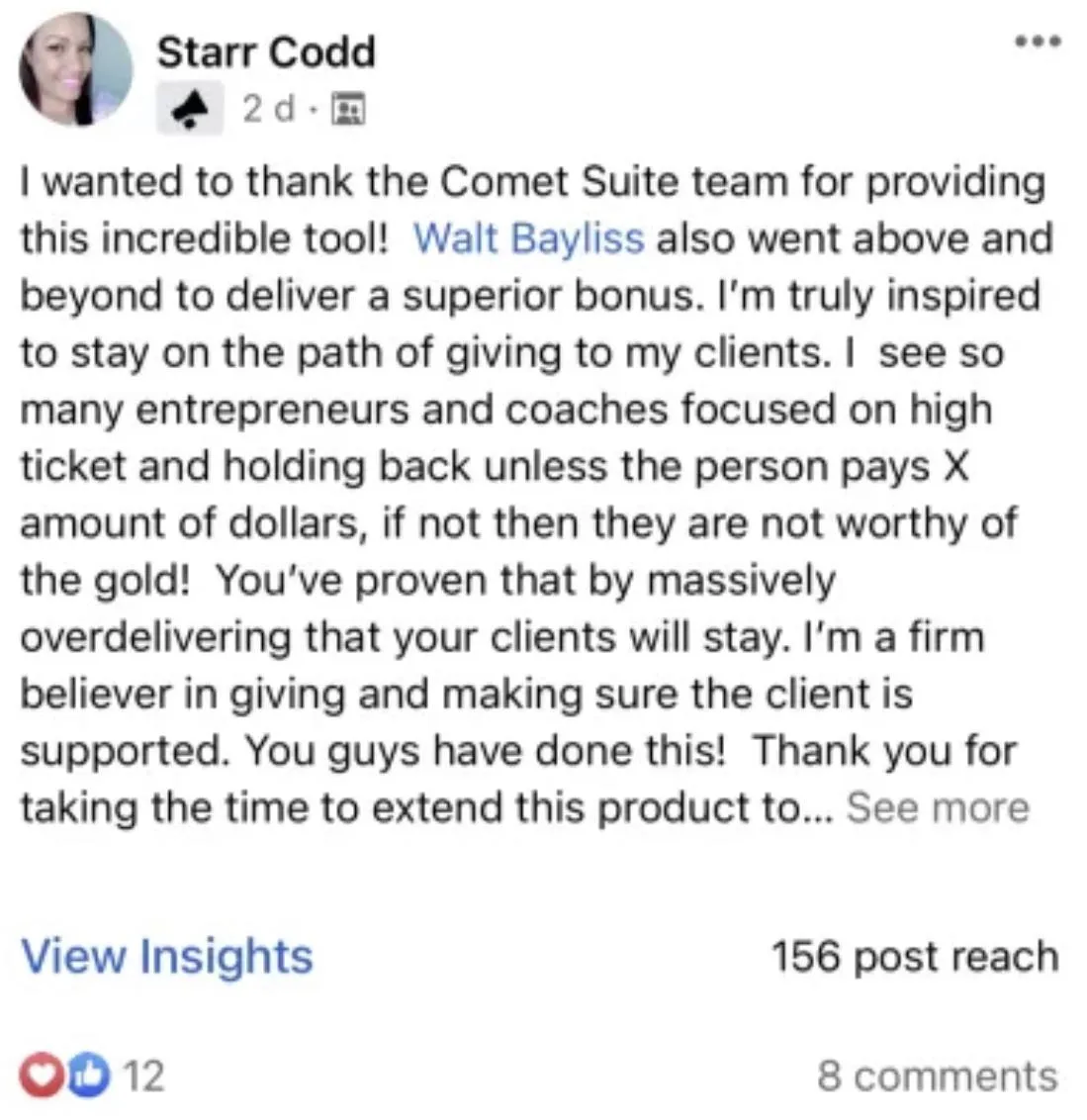Click the sentence 'You guys have done this!'
Image resolution: width=1087 pixels, height=1120 pixels.
(x=486, y=751)
